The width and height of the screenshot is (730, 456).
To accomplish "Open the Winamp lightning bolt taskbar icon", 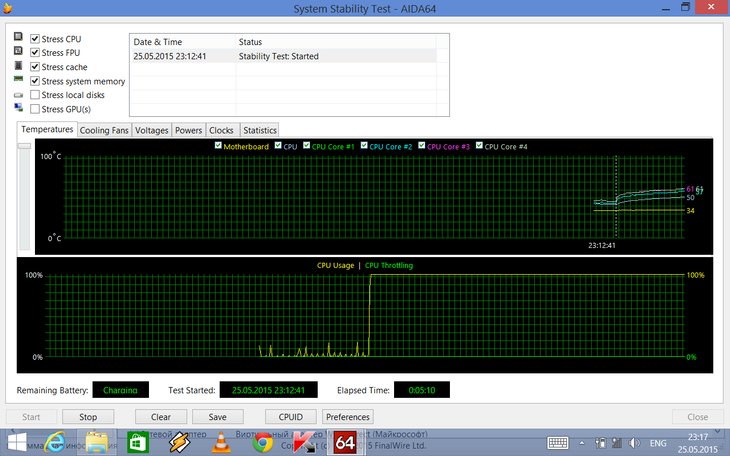I will click(179, 442).
